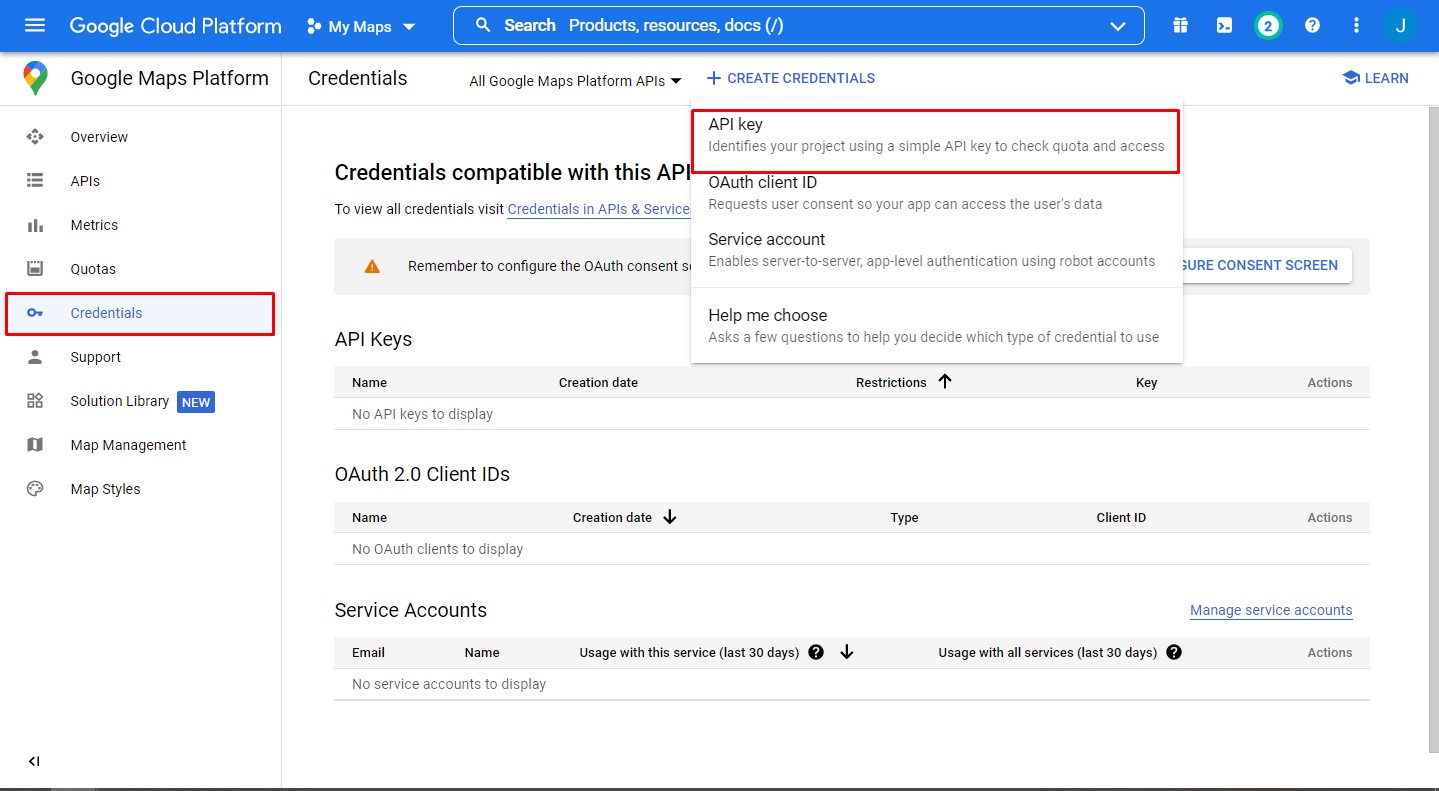
Task: Sort service accounts usage with down arrow
Action: pyautogui.click(x=847, y=652)
